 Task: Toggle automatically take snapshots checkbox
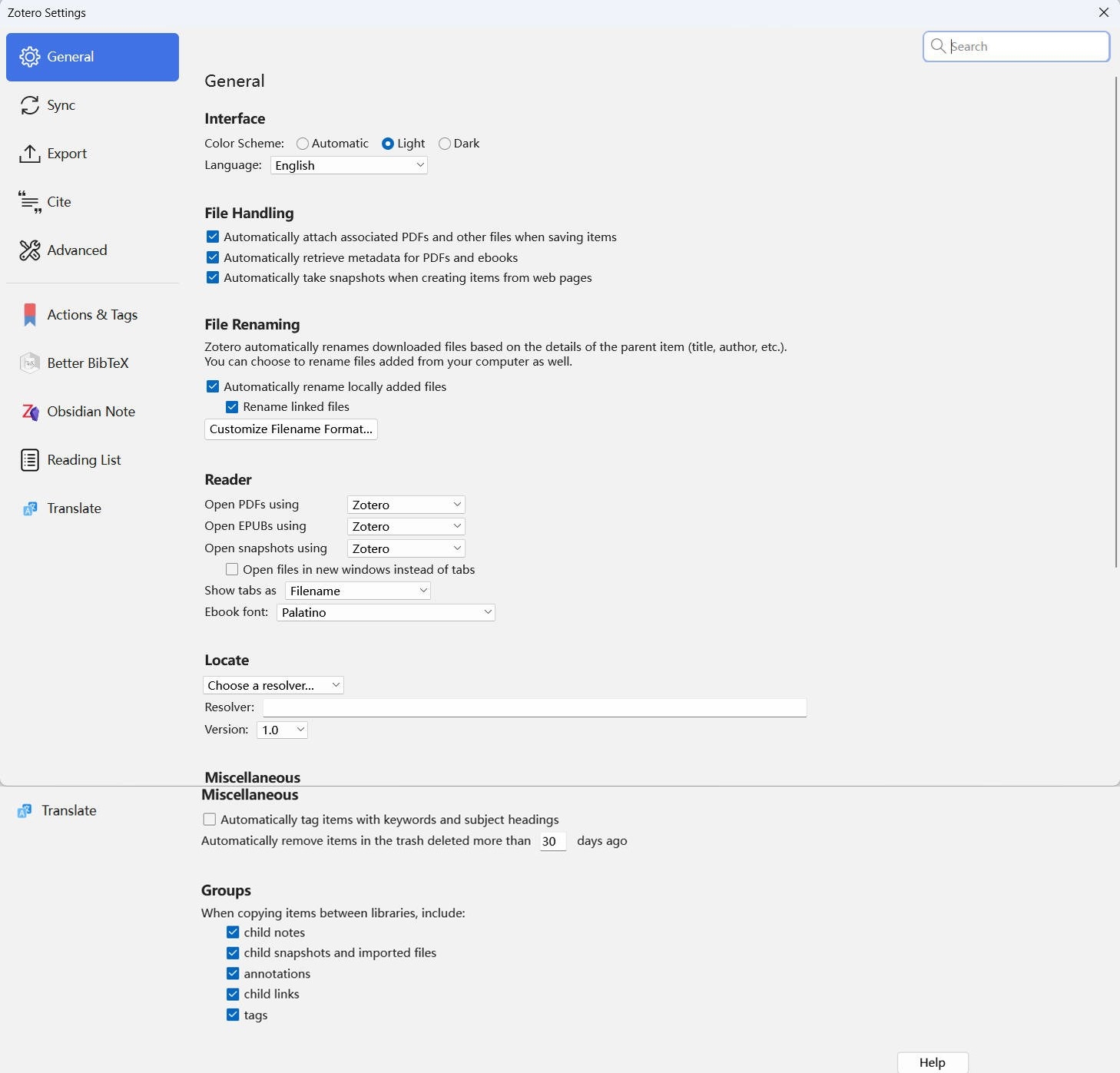click(x=213, y=277)
